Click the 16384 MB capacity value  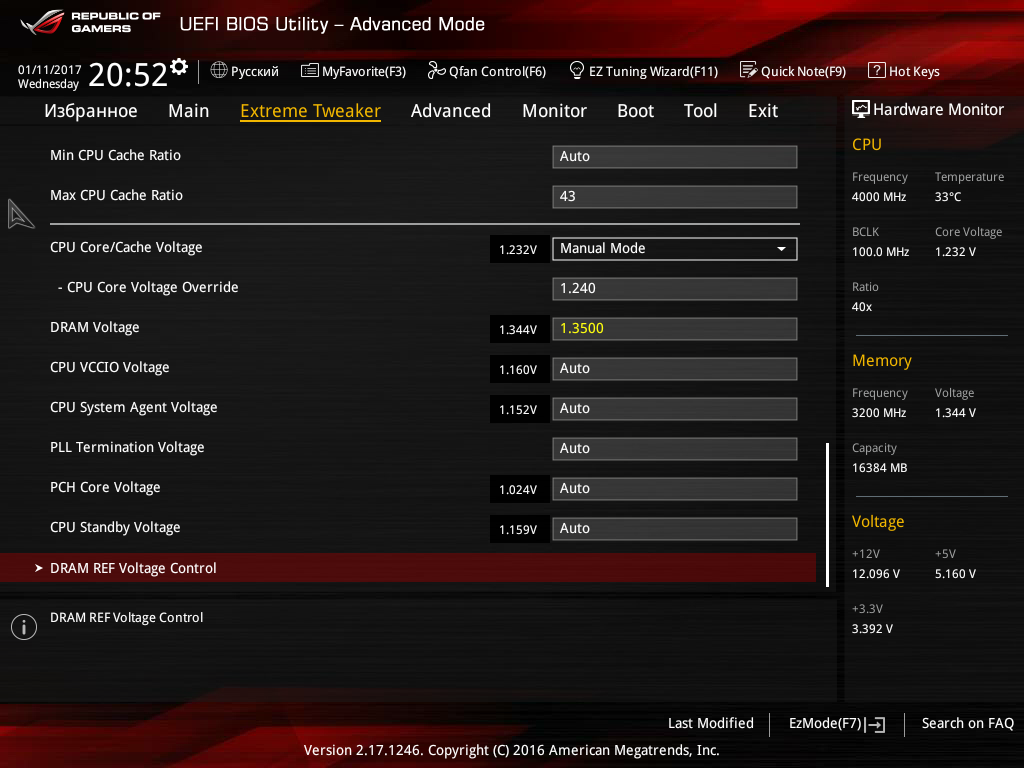(x=879, y=468)
